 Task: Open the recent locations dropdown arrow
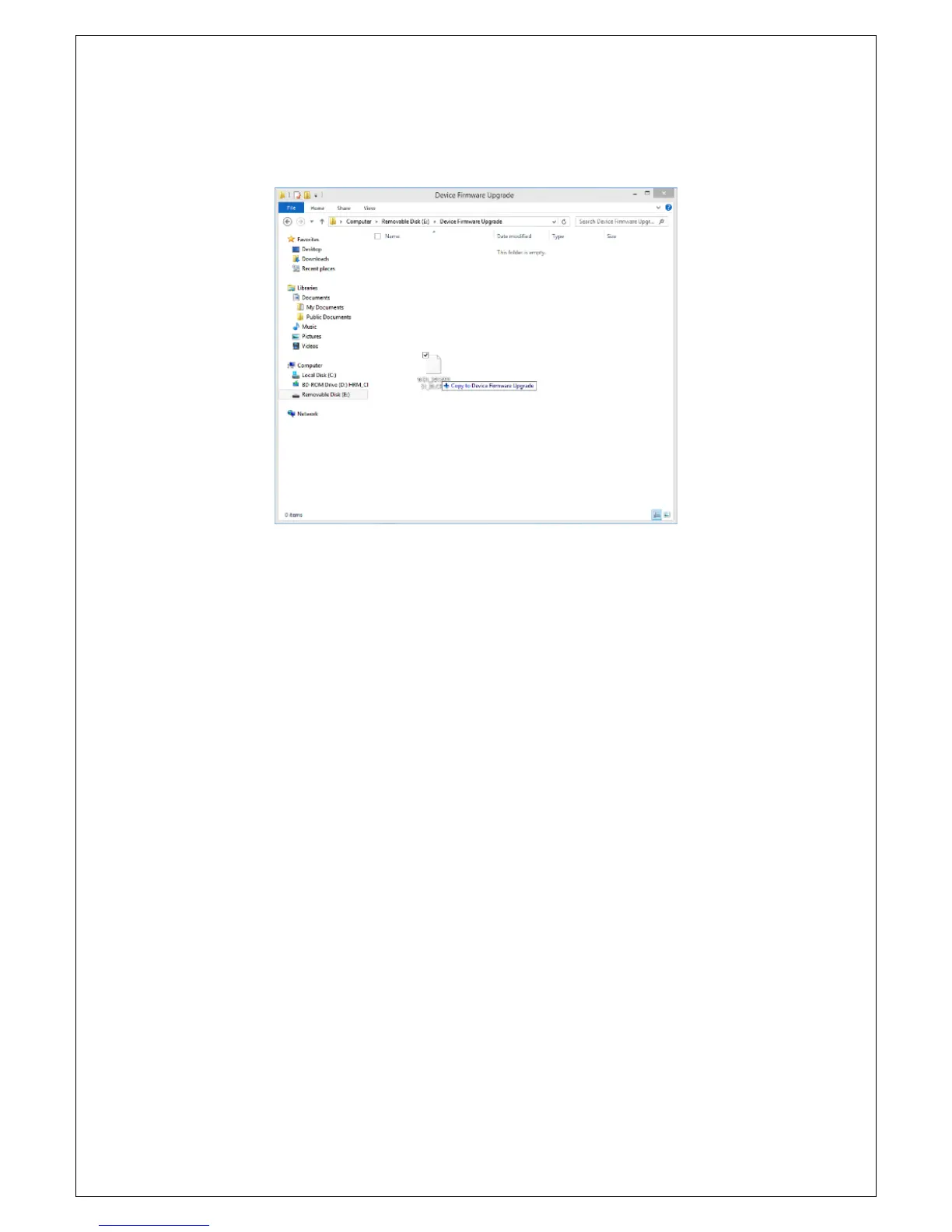click(312, 222)
